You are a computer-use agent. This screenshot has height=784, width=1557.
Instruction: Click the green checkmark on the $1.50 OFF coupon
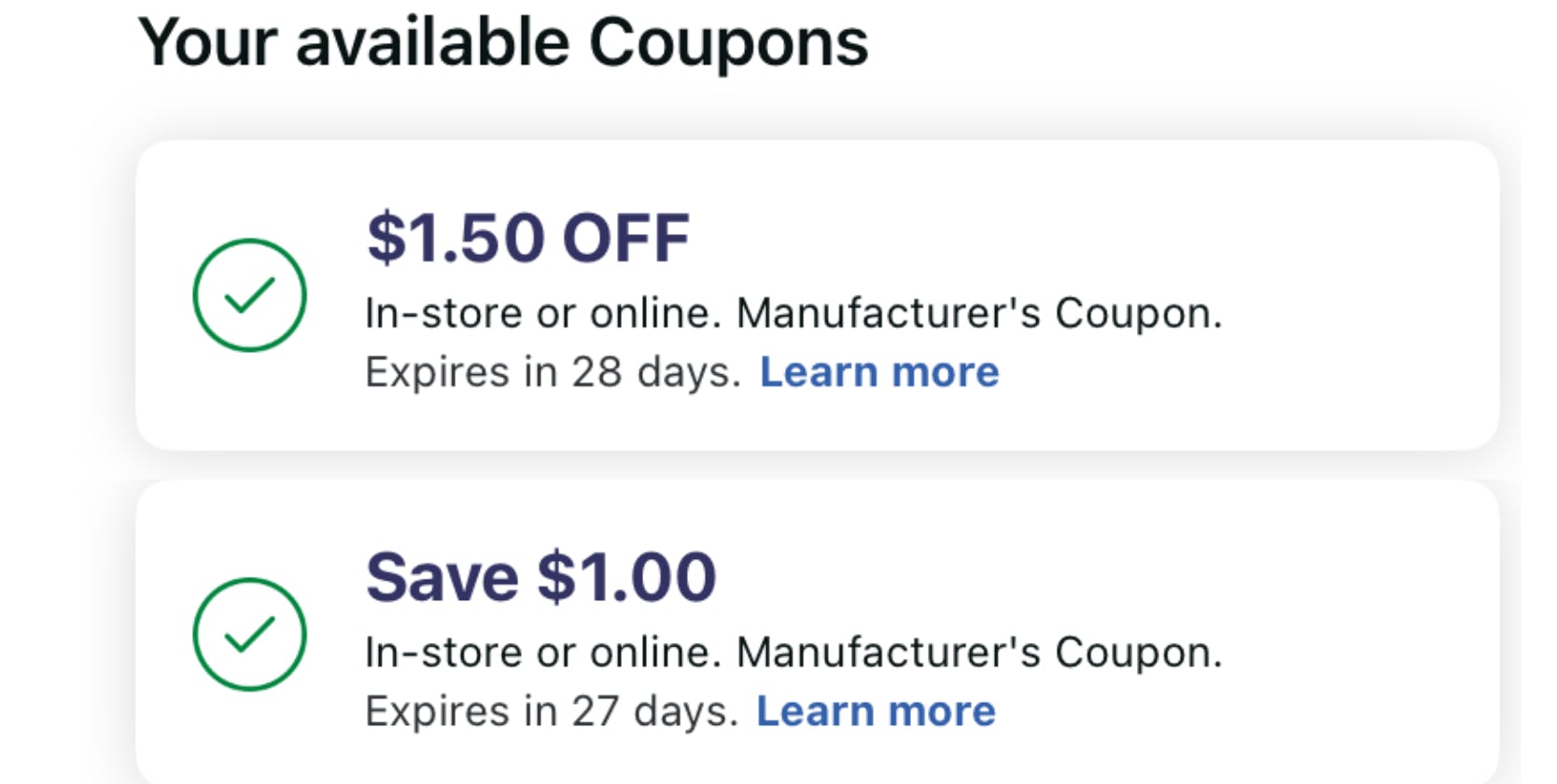[249, 295]
